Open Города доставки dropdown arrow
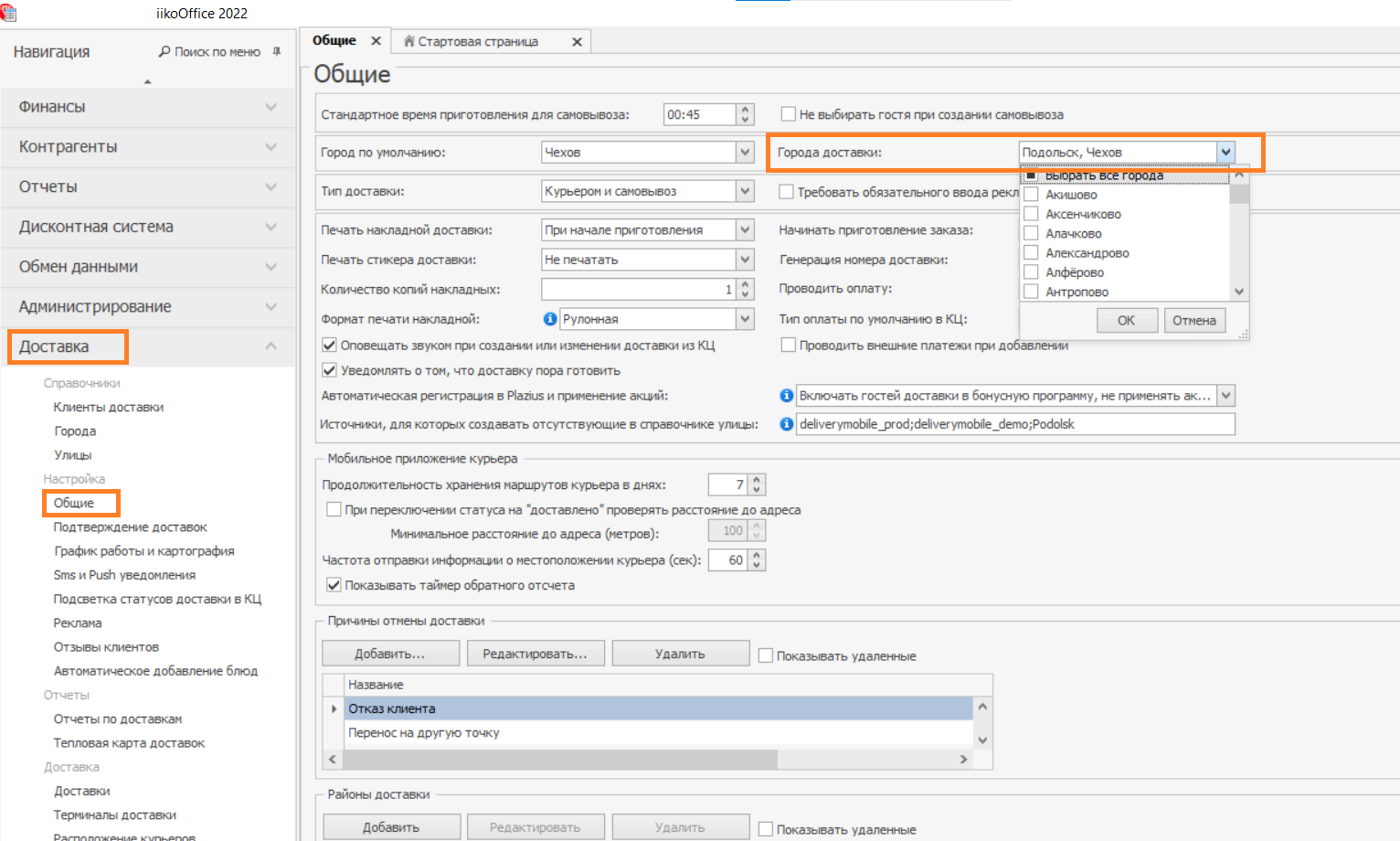This screenshot has width=1400, height=841. point(1225,153)
